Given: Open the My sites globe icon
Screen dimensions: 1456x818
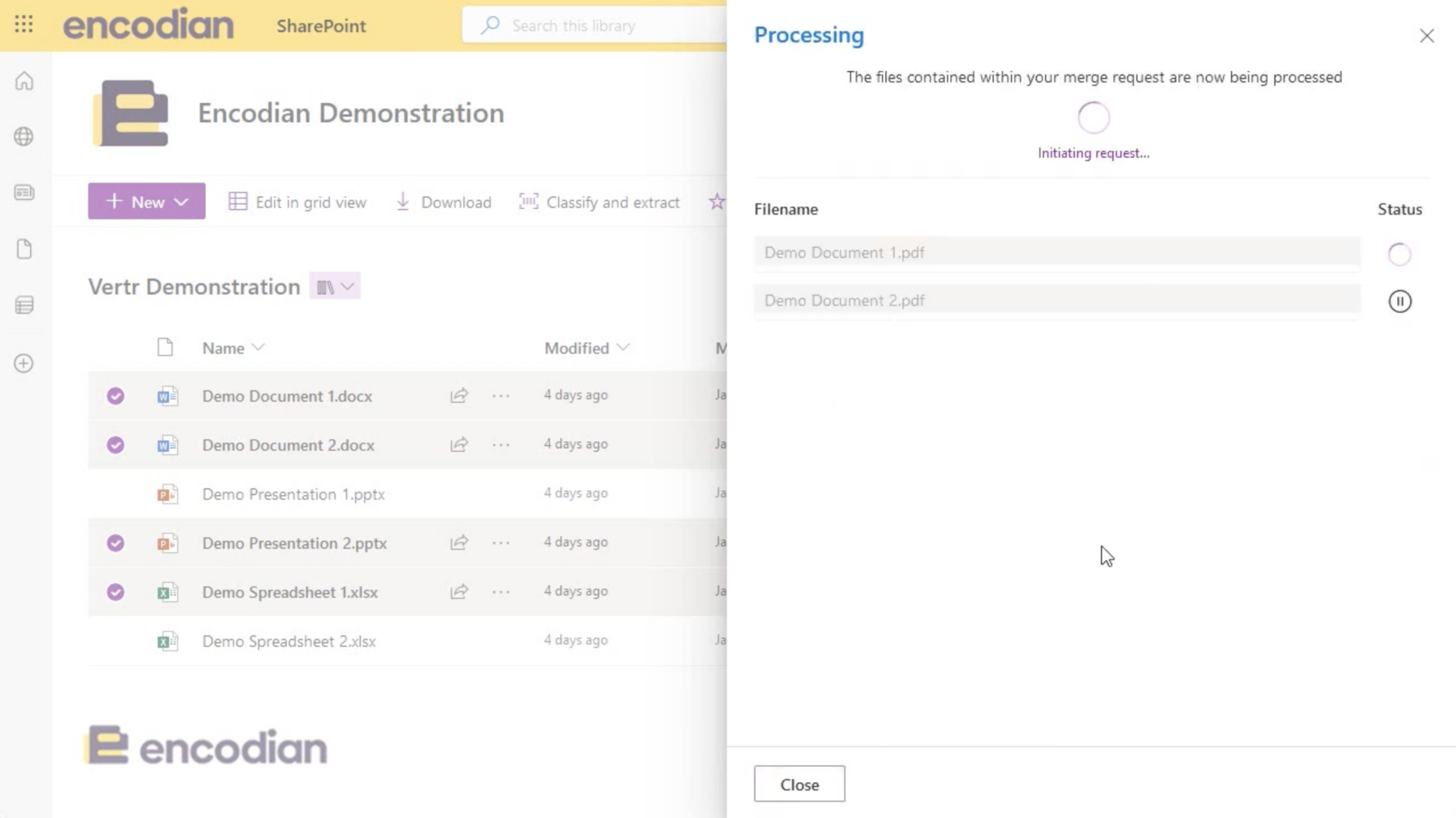Looking at the screenshot, I should [x=24, y=136].
